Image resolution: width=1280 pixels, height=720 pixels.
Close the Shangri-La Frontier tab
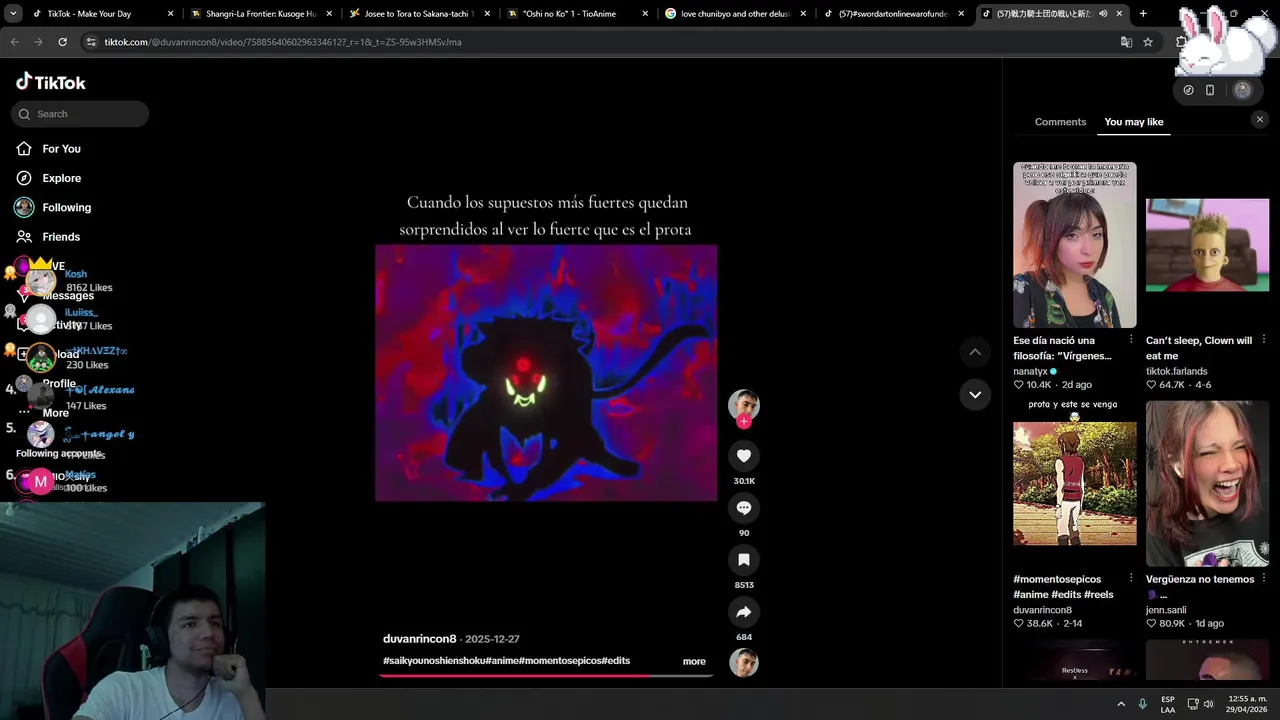coord(328,14)
